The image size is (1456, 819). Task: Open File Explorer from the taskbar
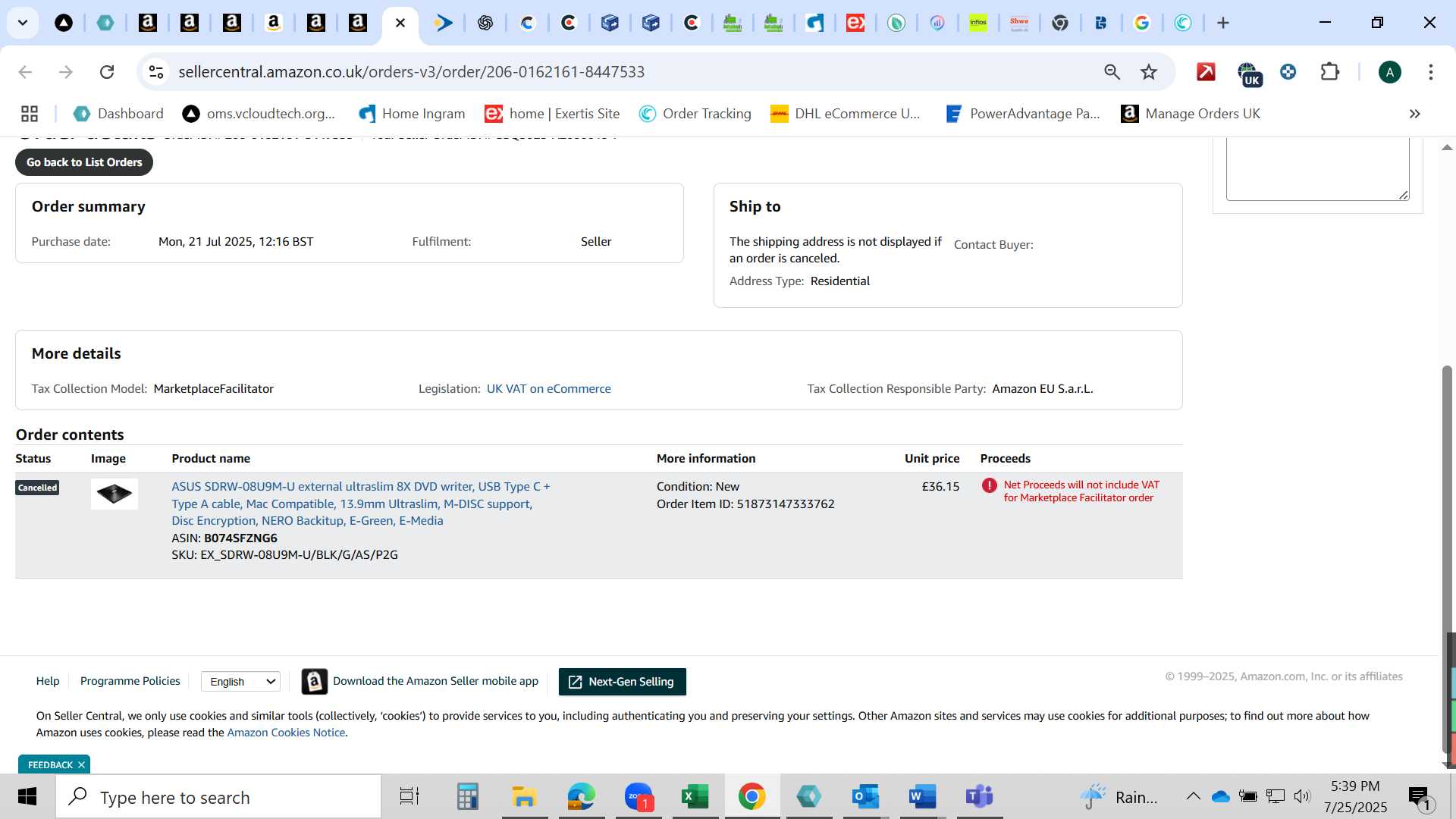coord(524,797)
